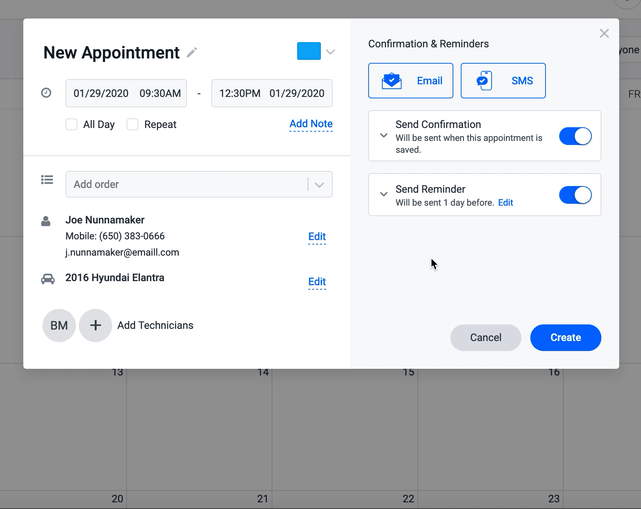
Task: Click calendar day 21 behind the dialog
Action: 262,499
